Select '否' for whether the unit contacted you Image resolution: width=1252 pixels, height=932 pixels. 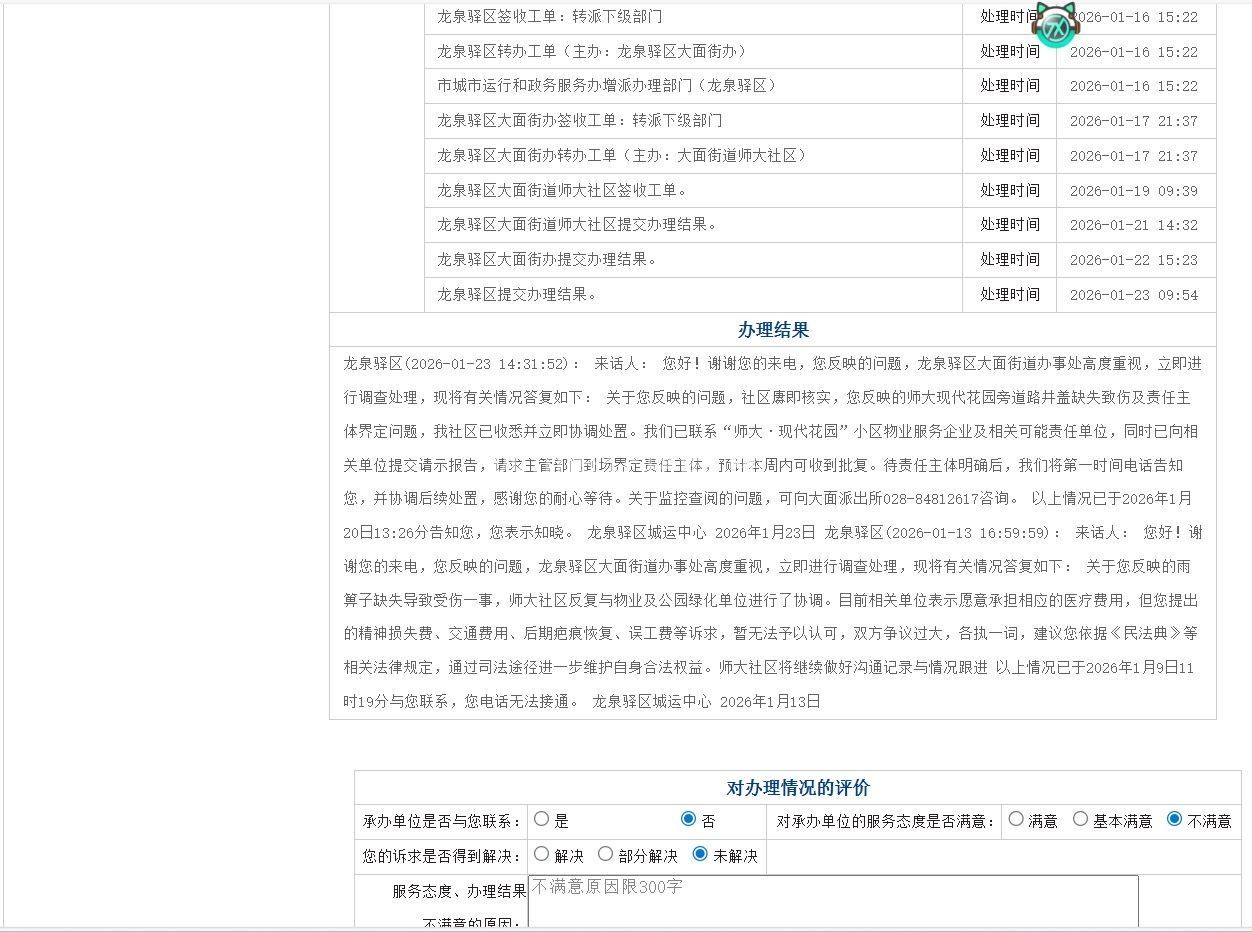coord(688,819)
